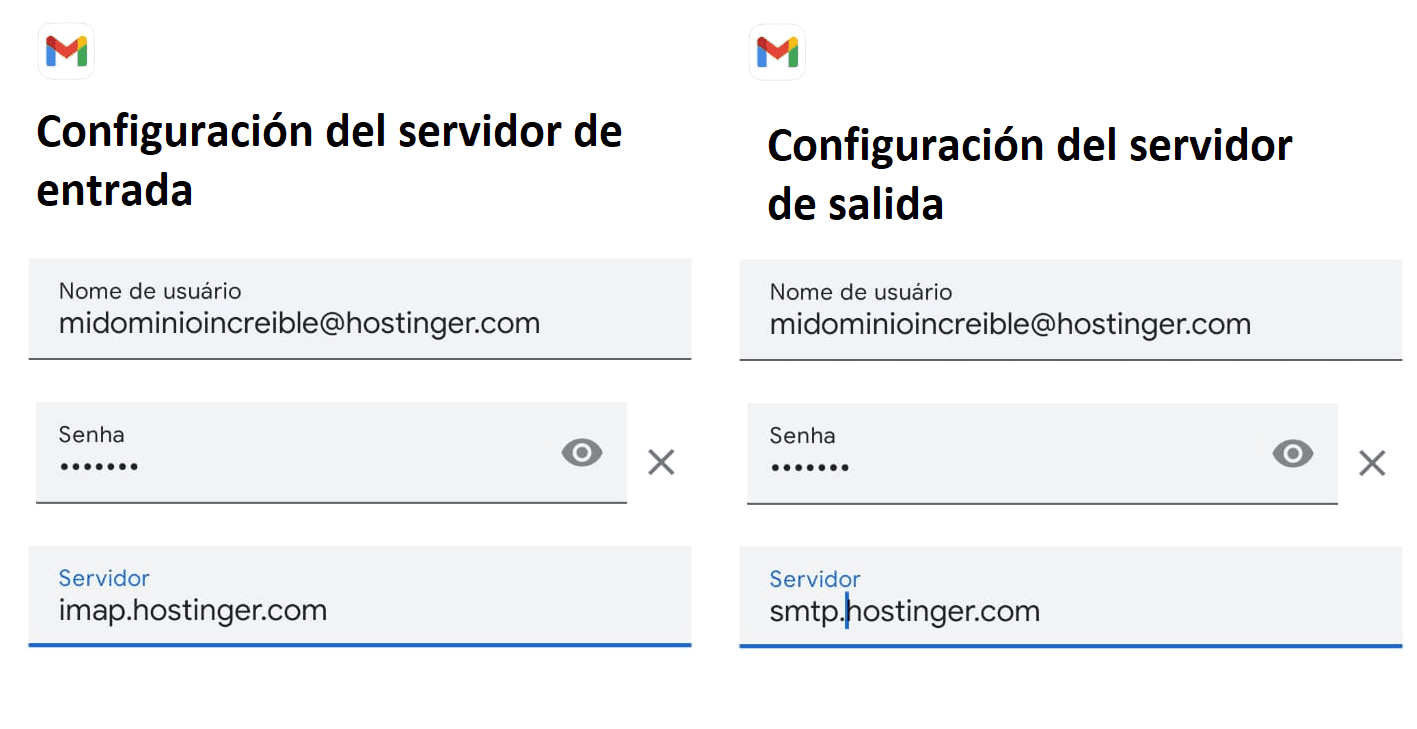The height and width of the screenshot is (729, 1417).
Task: Click the 'Nome de usuário' label in the entrada form
Action: tap(150, 291)
